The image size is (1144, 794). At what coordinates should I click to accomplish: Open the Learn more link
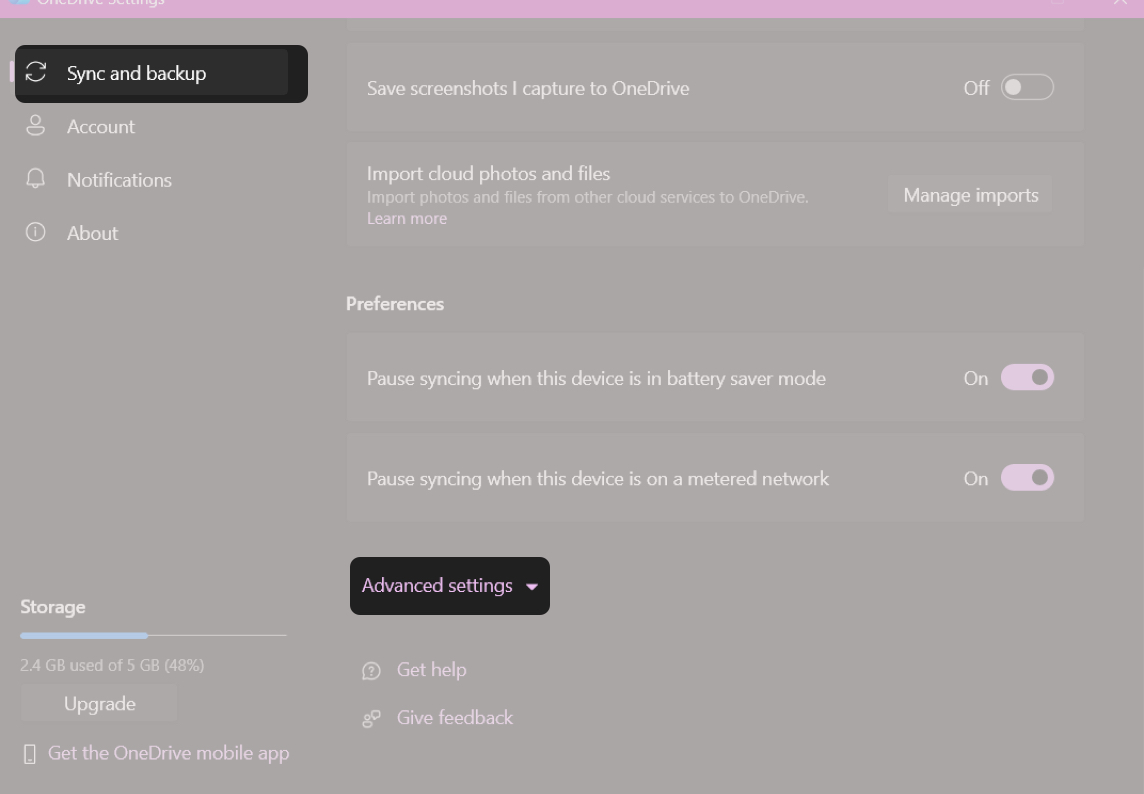point(406,218)
